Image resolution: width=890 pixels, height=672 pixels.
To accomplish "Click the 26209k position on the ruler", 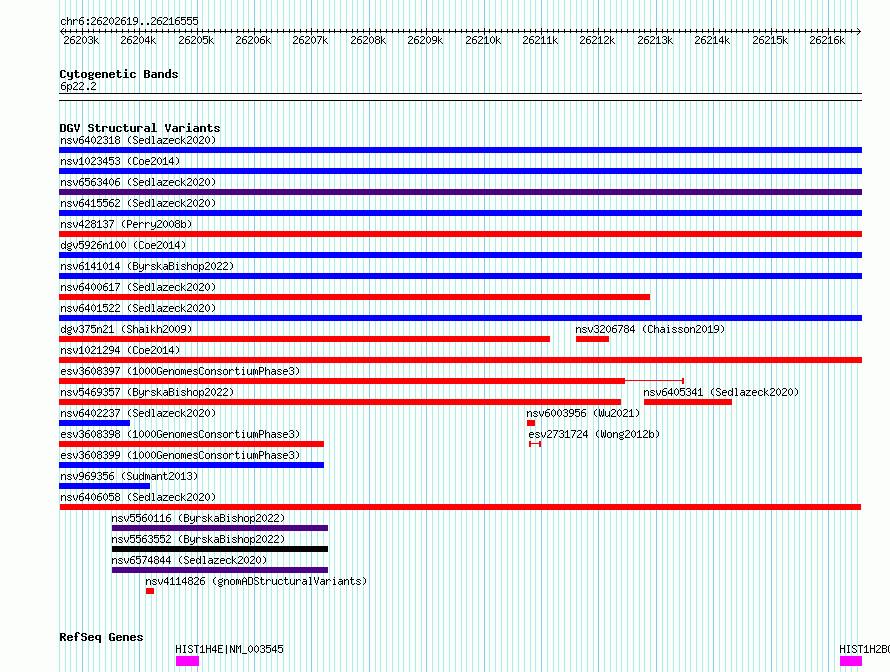I will pyautogui.click(x=425, y=40).
